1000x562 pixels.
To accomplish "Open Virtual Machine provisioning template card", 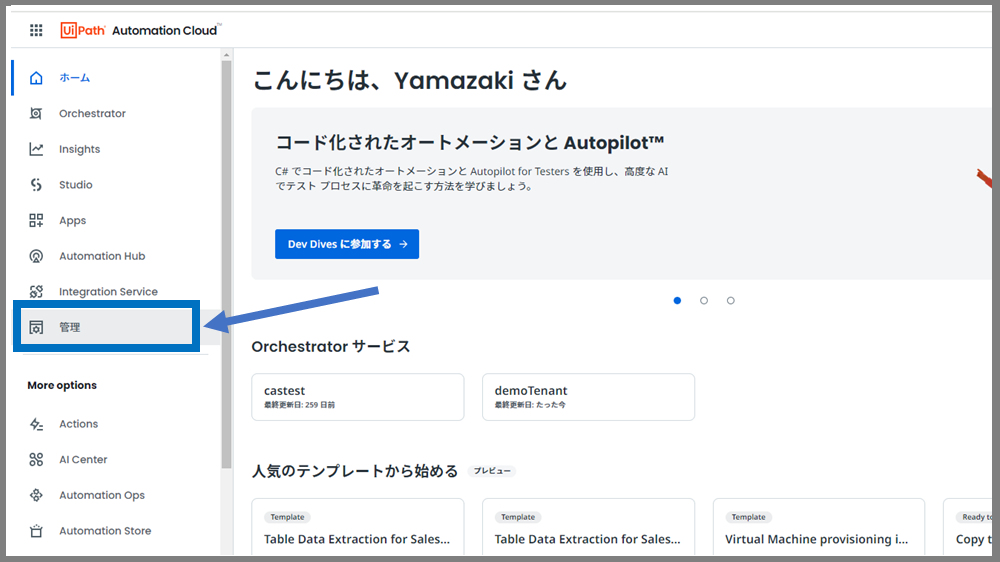I will pyautogui.click(x=819, y=527).
